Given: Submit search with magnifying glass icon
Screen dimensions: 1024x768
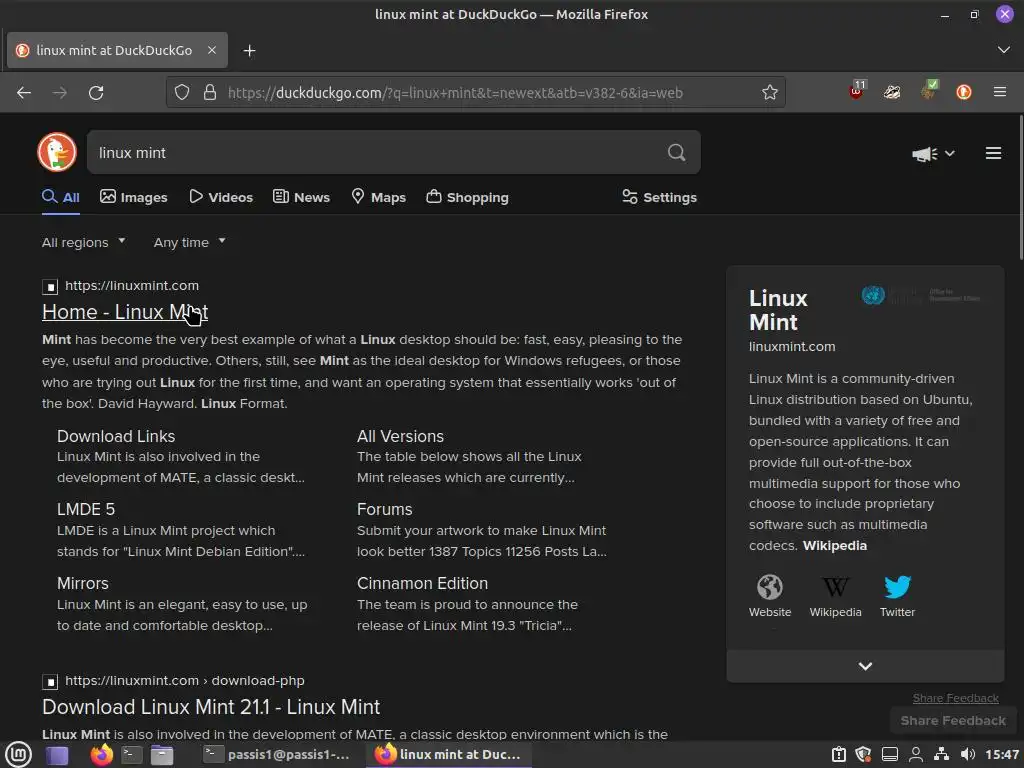Looking at the screenshot, I should (677, 153).
